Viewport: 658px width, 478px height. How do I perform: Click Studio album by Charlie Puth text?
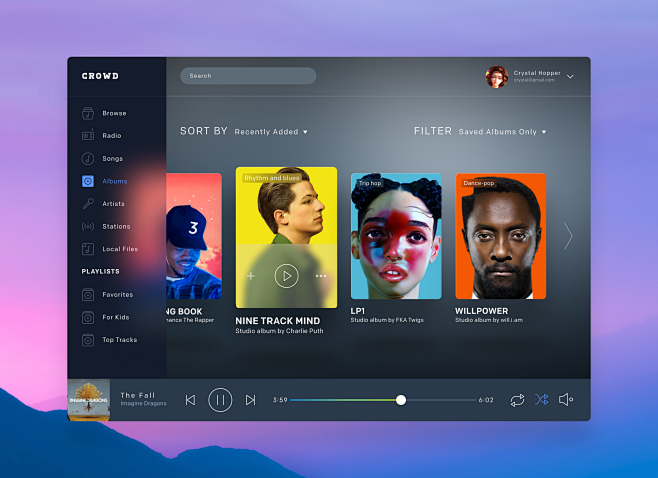[279, 331]
